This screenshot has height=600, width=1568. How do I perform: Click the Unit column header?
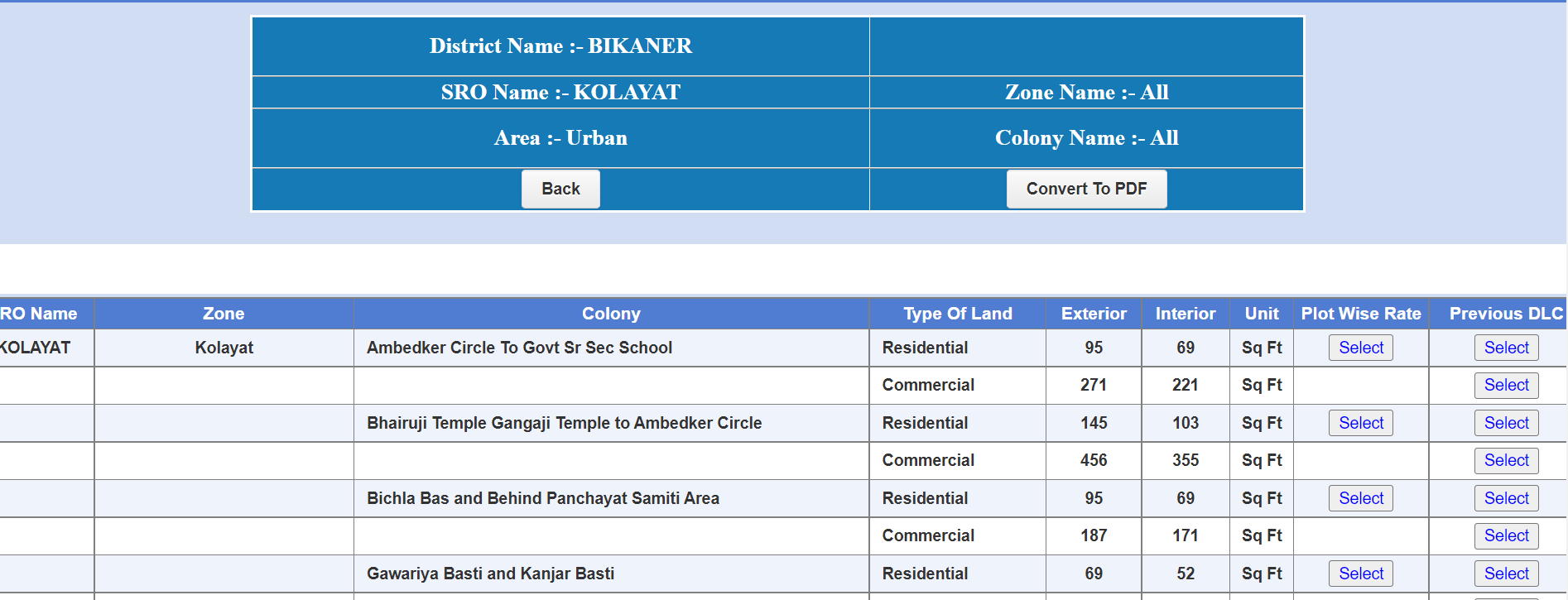pos(1262,314)
